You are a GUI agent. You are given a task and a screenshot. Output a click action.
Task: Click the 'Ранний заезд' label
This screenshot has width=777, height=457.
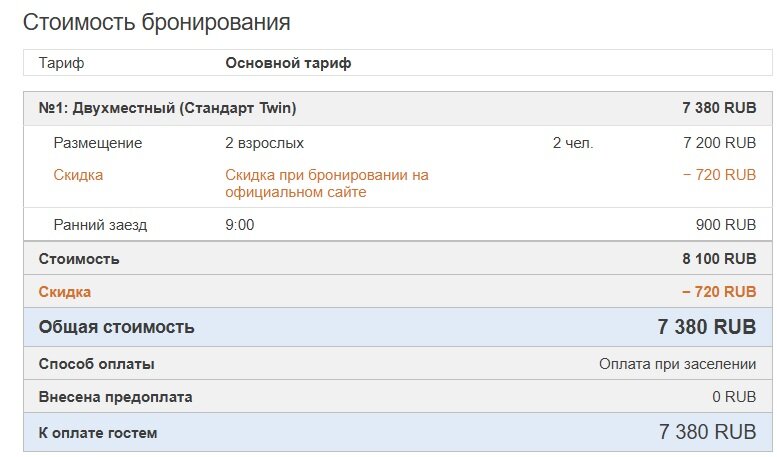pos(100,225)
